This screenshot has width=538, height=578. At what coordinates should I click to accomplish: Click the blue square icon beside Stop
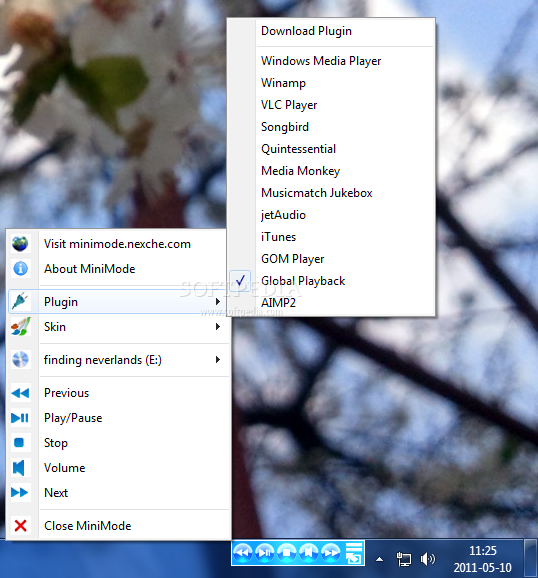[19, 442]
